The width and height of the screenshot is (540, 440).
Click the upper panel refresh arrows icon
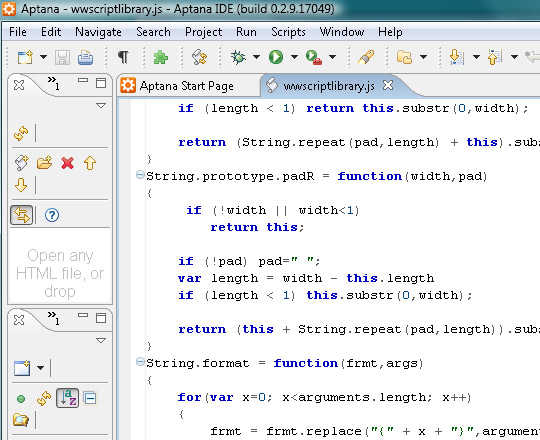[x=21, y=134]
